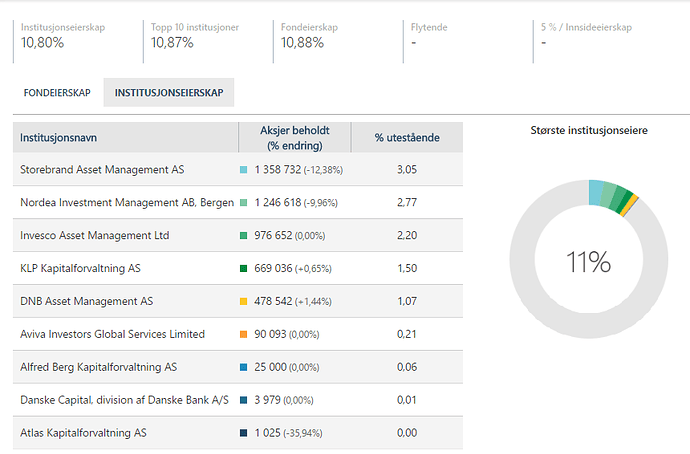Select Aviva Investors Global Services Limited name
The height and width of the screenshot is (454, 690).
click(x=112, y=334)
